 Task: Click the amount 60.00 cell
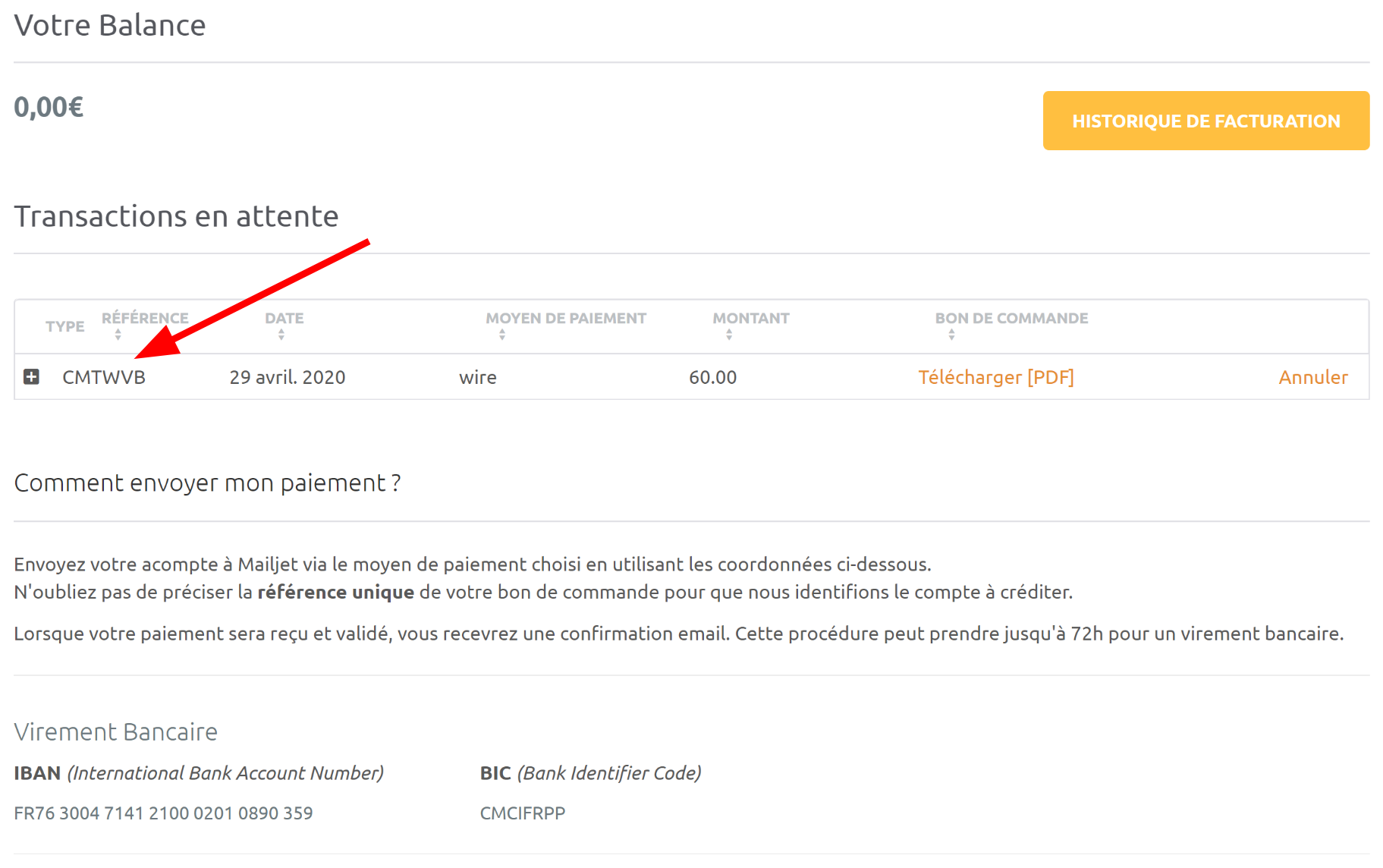pos(712,377)
